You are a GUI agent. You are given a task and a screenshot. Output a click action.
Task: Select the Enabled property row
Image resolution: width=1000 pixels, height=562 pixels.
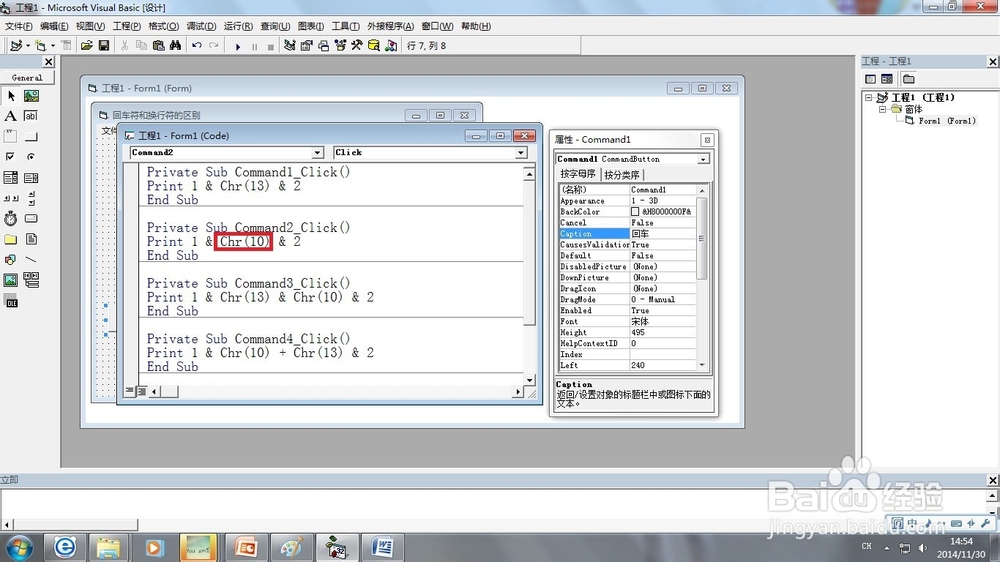pyautogui.click(x=628, y=311)
